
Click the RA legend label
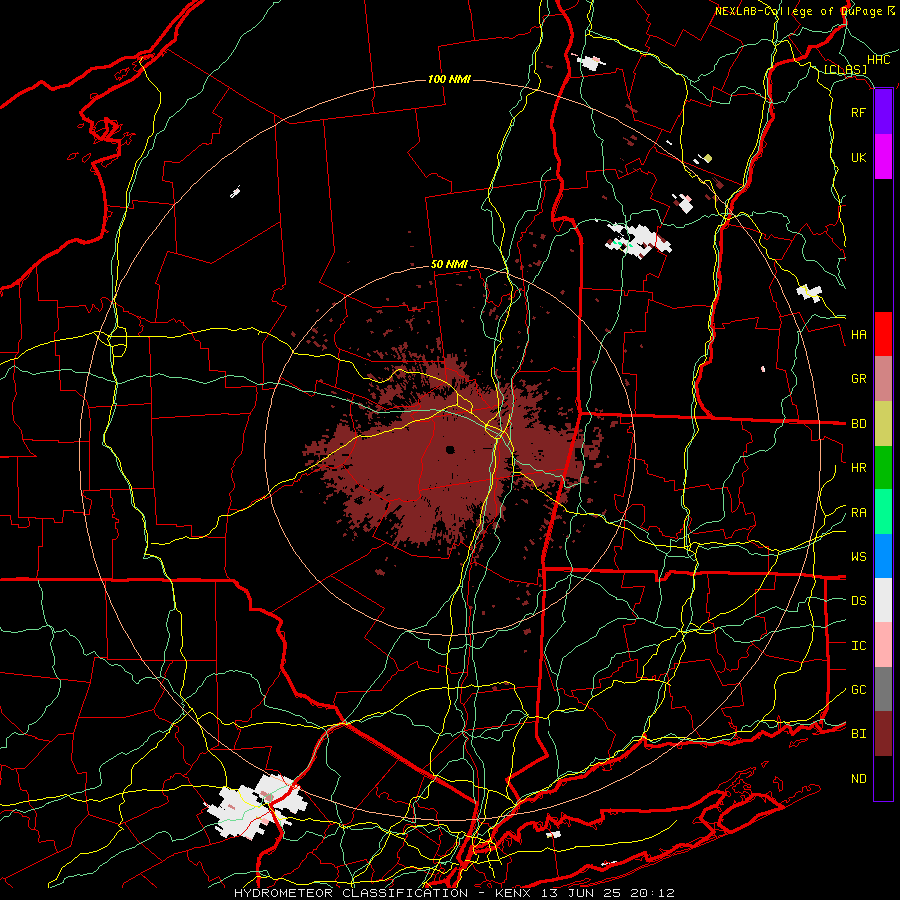pos(859,513)
